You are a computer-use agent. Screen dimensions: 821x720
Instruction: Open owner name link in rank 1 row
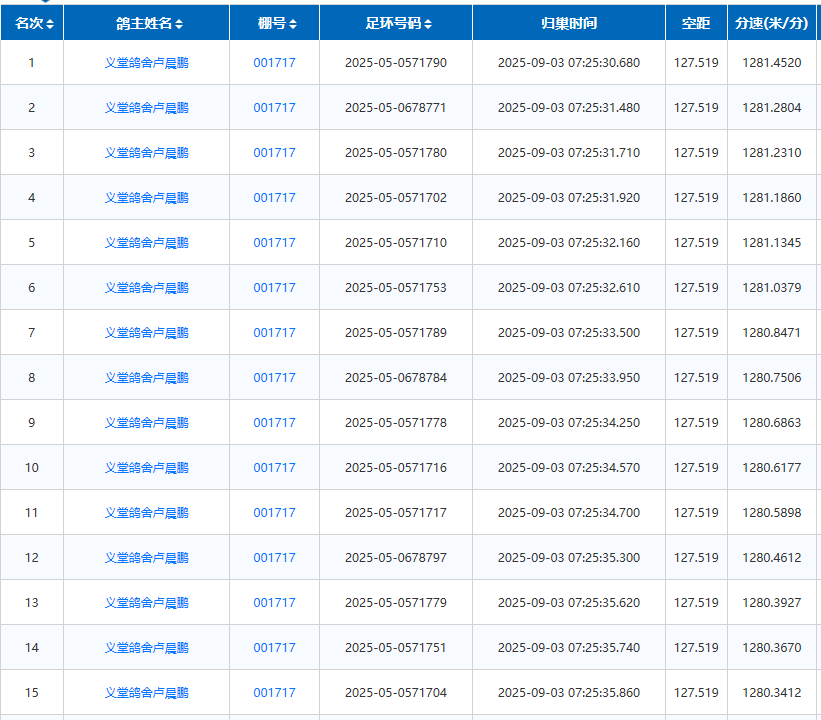point(146,63)
